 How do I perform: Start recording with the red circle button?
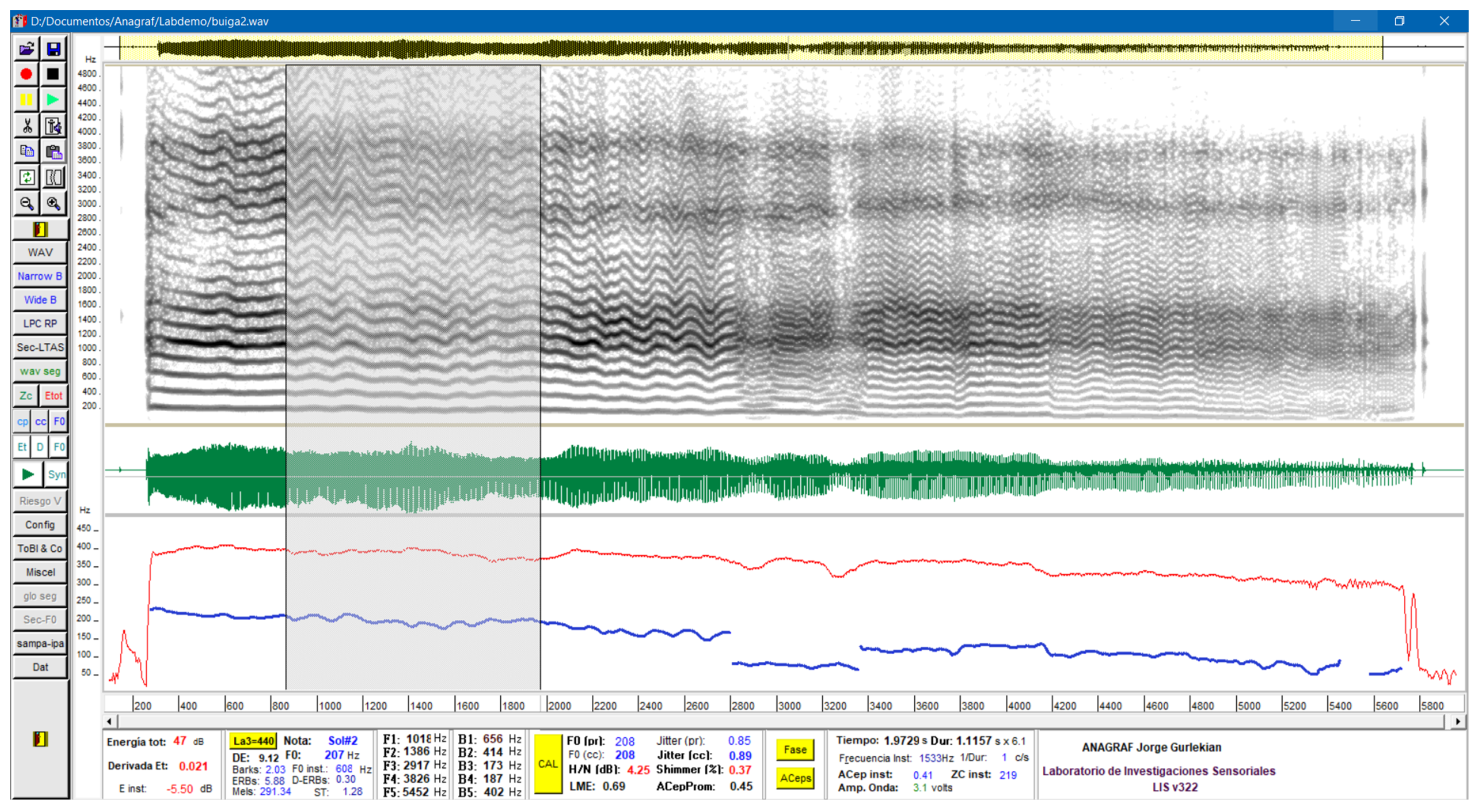point(26,75)
